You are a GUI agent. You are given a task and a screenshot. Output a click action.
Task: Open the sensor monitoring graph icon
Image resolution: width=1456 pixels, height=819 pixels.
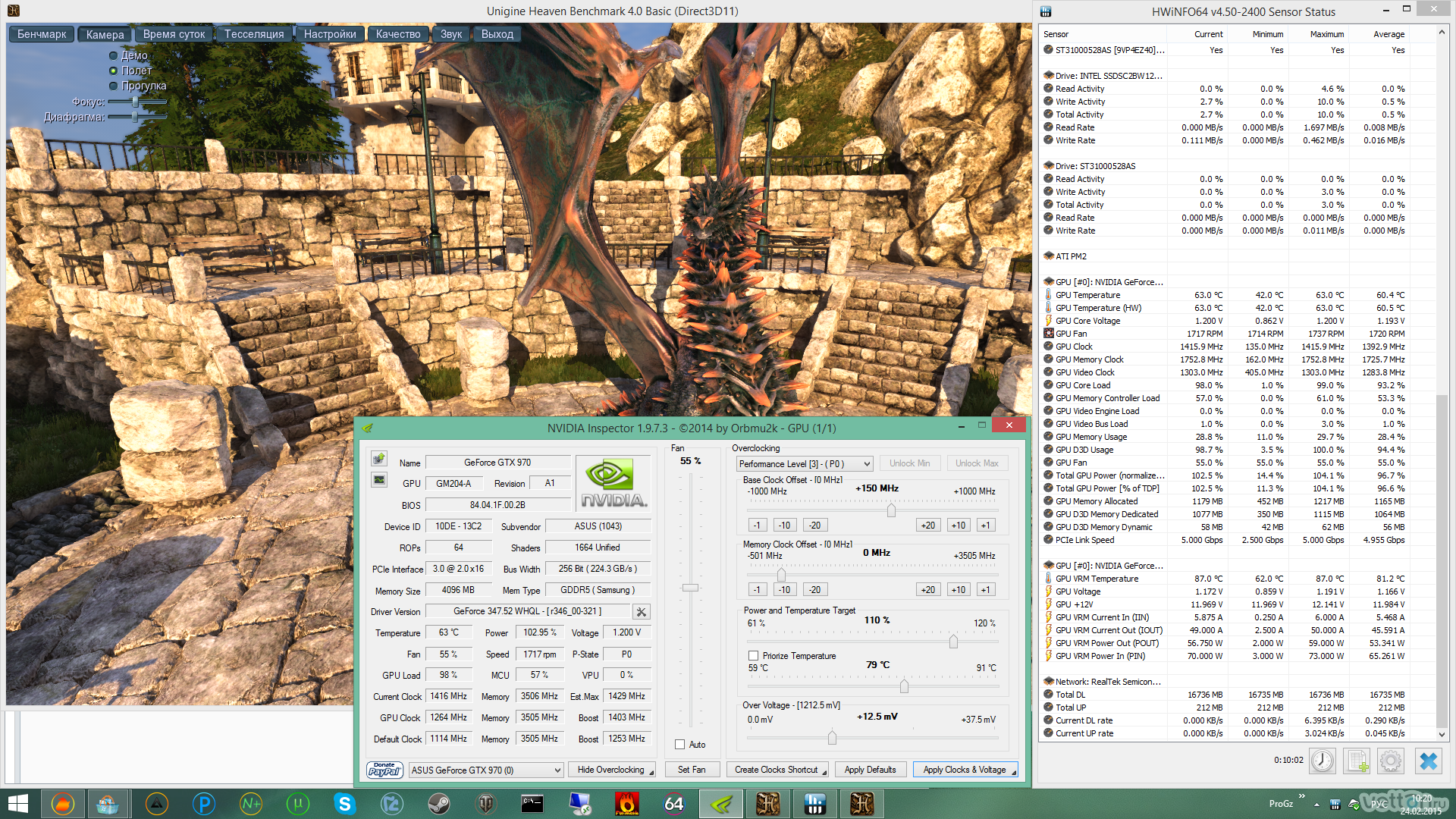(378, 480)
